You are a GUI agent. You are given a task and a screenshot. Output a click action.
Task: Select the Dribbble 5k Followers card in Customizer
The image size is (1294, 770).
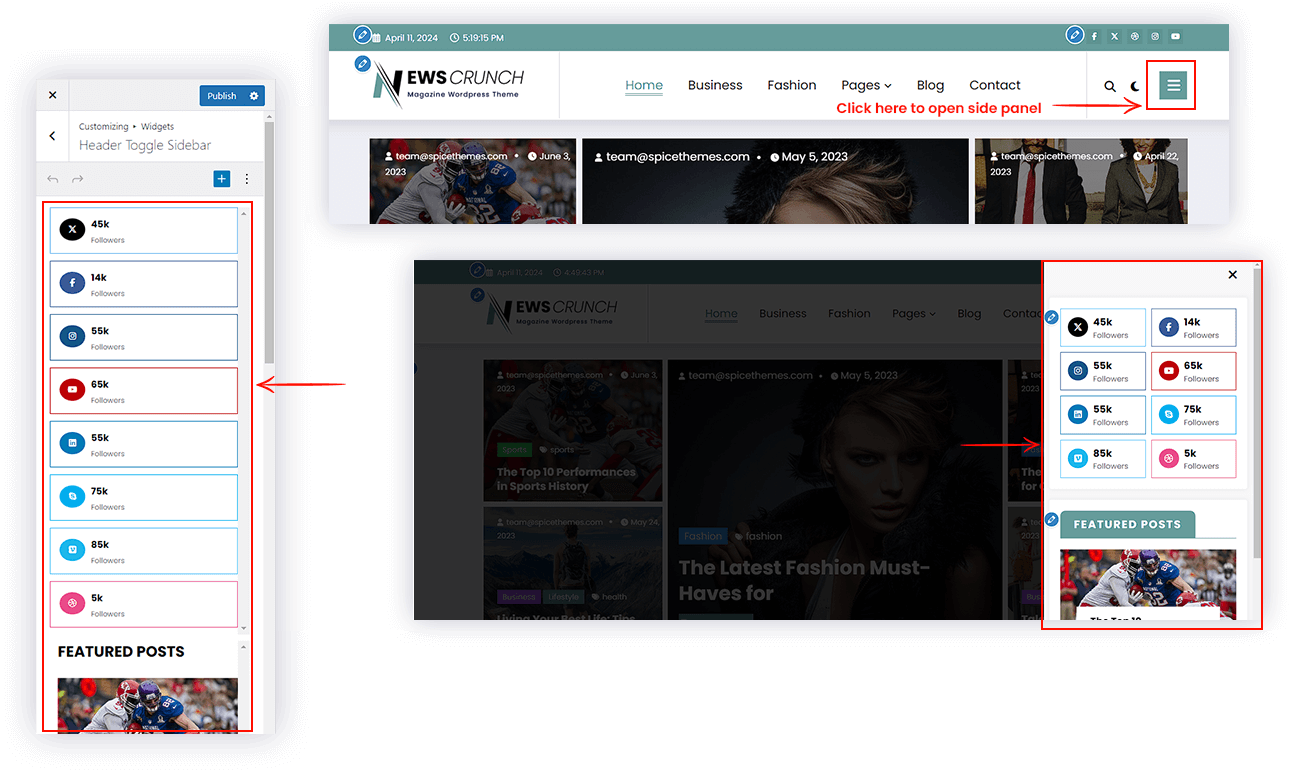click(144, 604)
